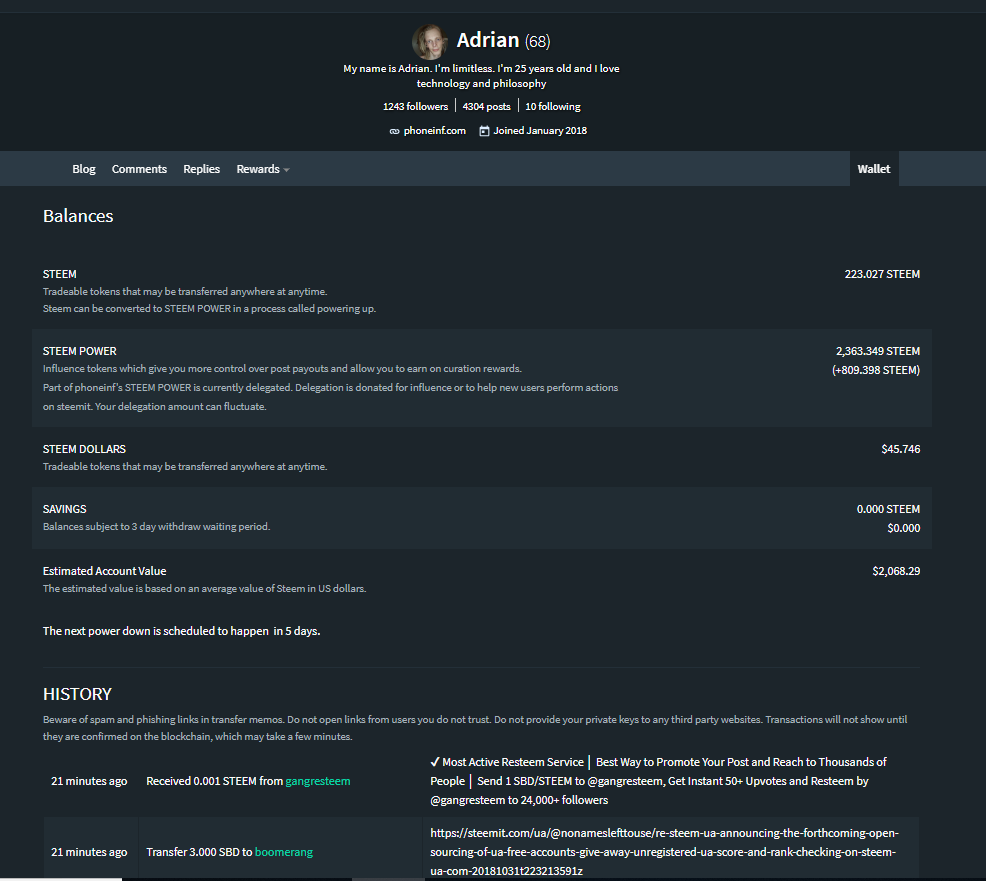
Task: Click the timestamp on the gangresteem row
Action: pos(89,781)
